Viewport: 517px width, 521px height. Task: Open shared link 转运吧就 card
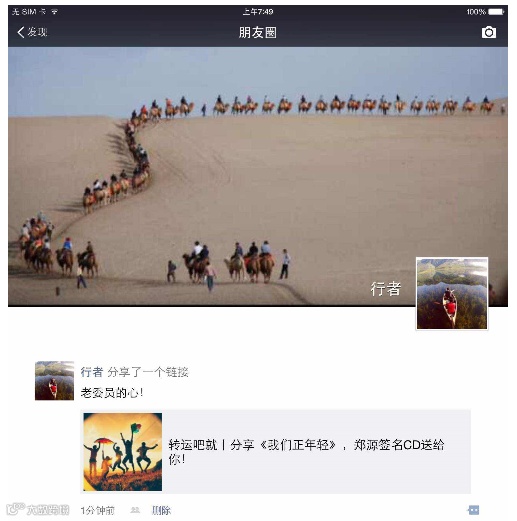click(276, 452)
